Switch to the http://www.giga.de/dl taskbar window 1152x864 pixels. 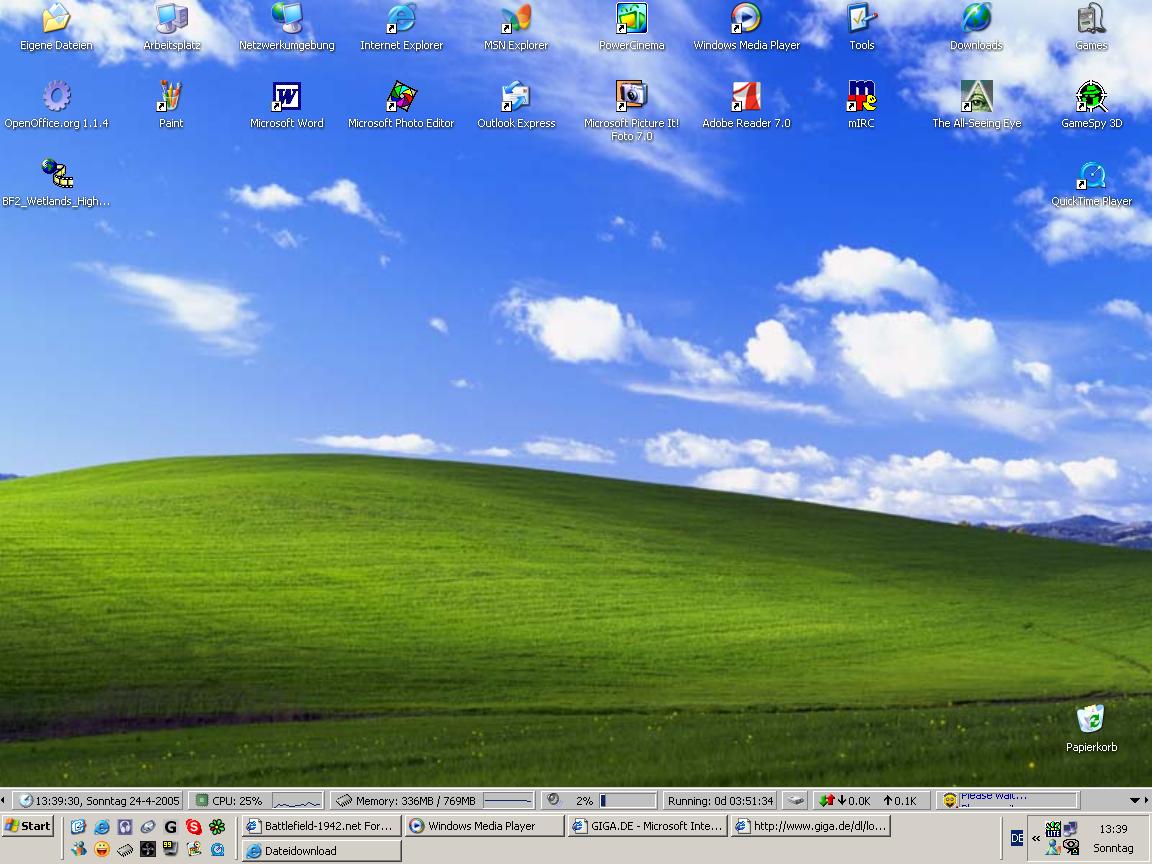pyautogui.click(x=811, y=826)
